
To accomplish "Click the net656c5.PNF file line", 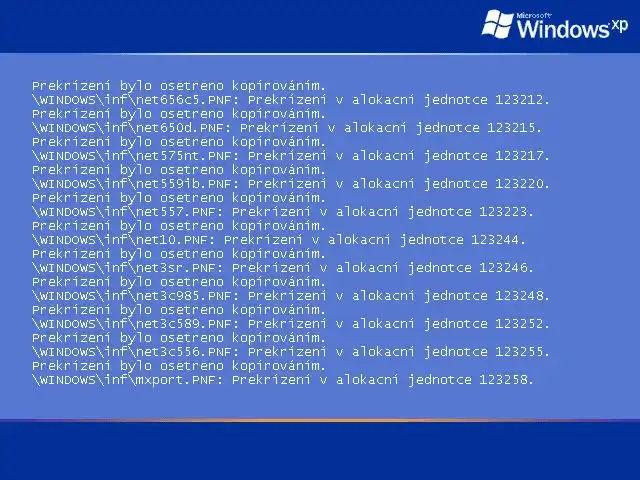I will tap(291, 100).
